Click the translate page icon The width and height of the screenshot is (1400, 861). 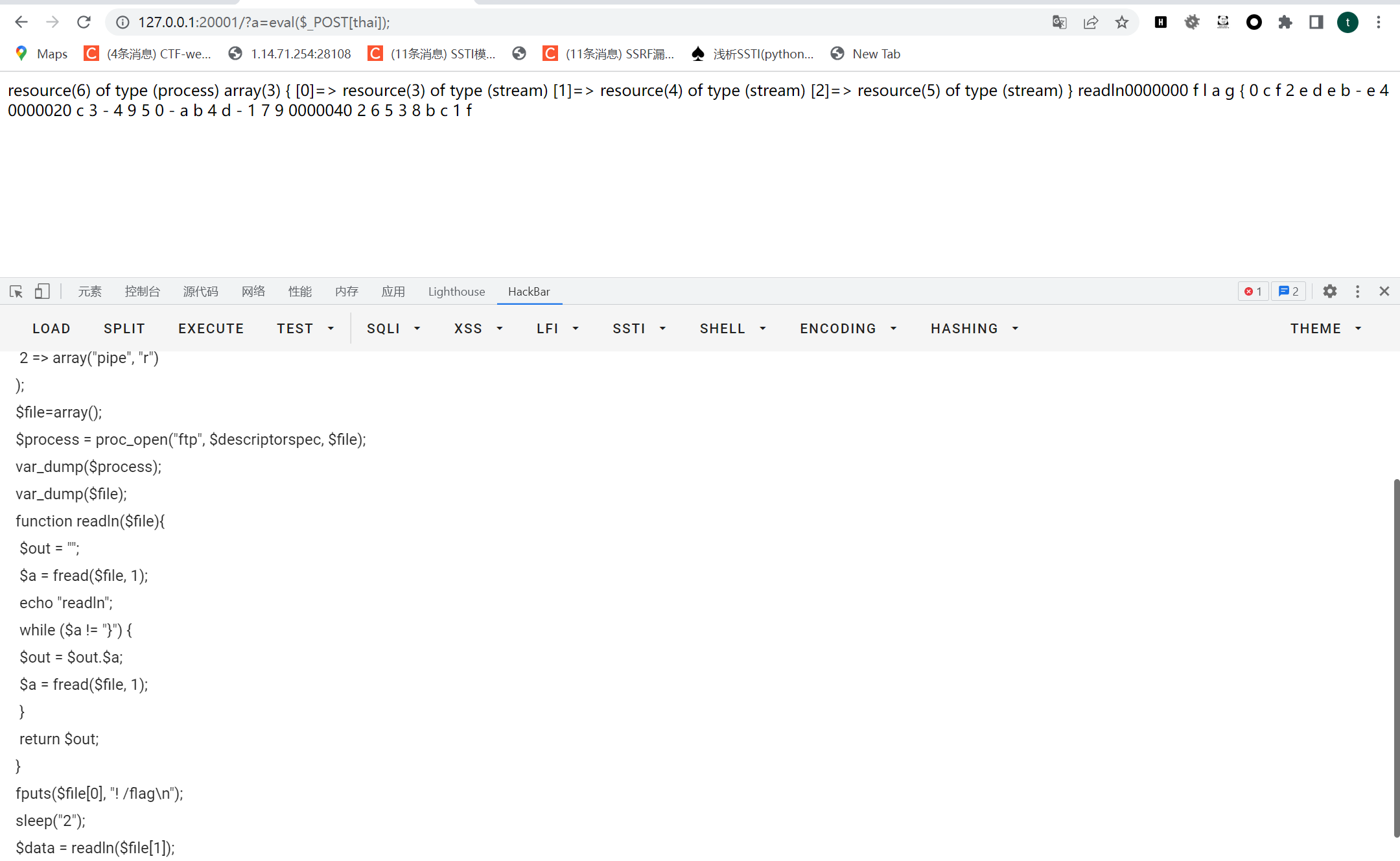click(1059, 22)
